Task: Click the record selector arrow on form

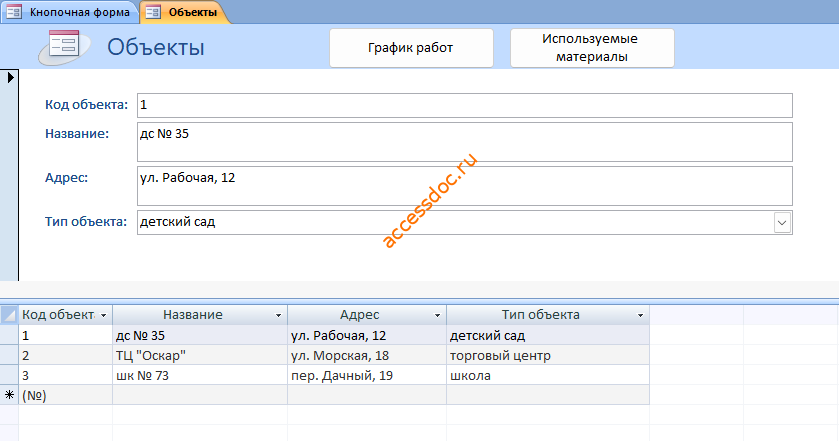Action: 10,78
